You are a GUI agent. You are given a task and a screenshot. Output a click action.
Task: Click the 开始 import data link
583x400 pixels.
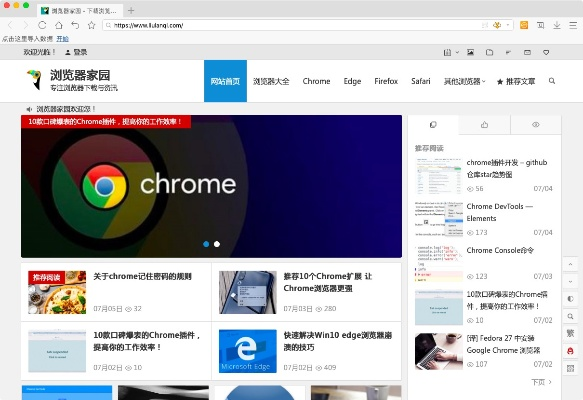click(62, 39)
